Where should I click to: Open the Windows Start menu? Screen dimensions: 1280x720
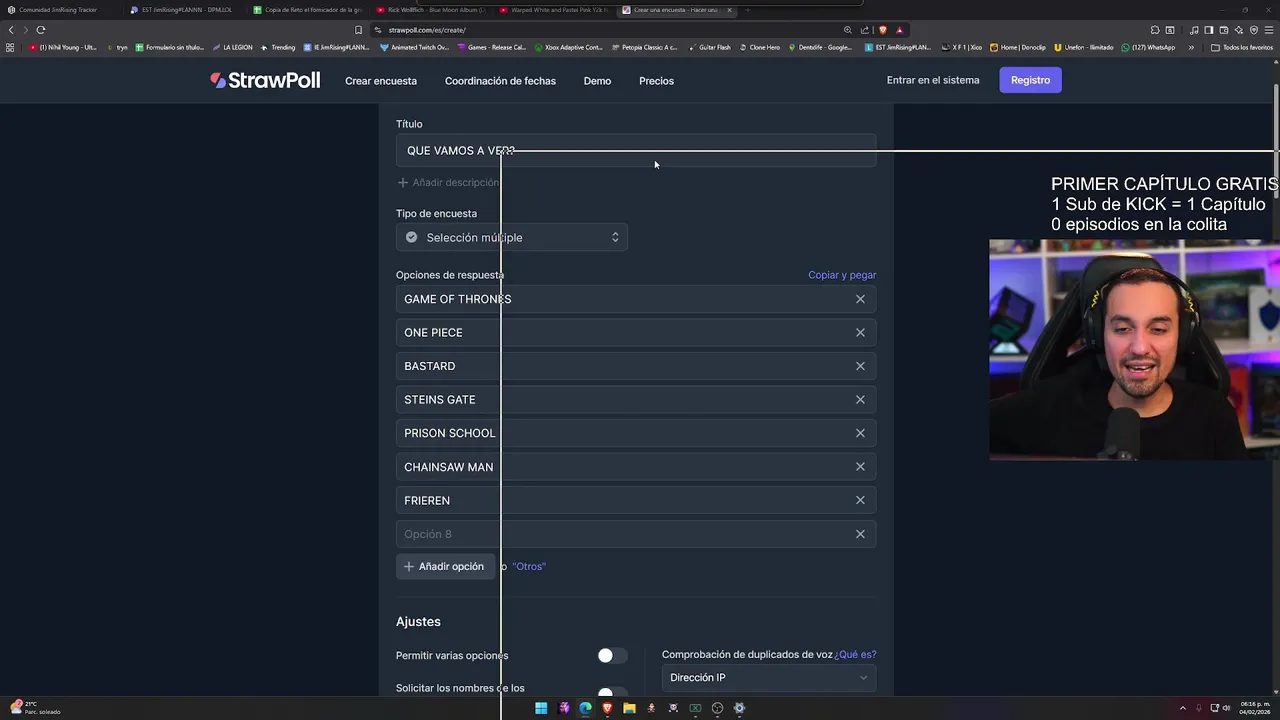(541, 708)
